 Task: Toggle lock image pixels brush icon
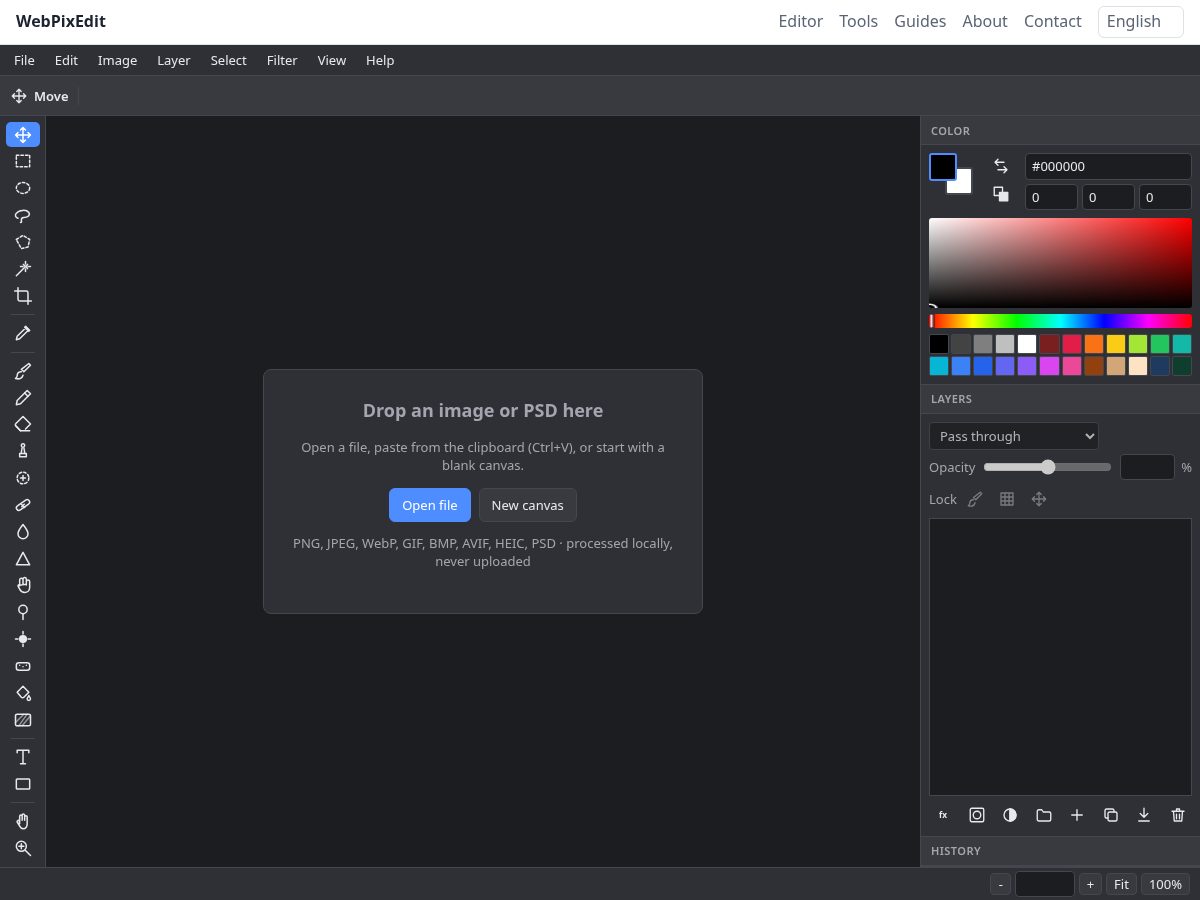click(975, 499)
